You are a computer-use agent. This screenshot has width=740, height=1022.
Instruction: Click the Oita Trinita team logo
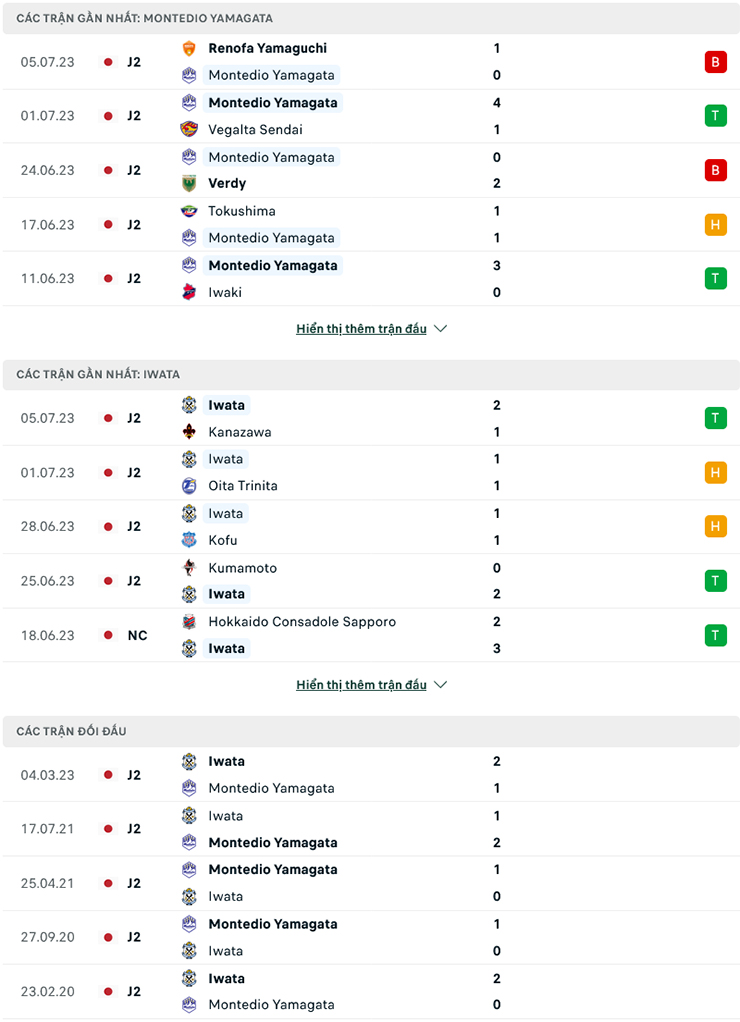click(x=189, y=486)
